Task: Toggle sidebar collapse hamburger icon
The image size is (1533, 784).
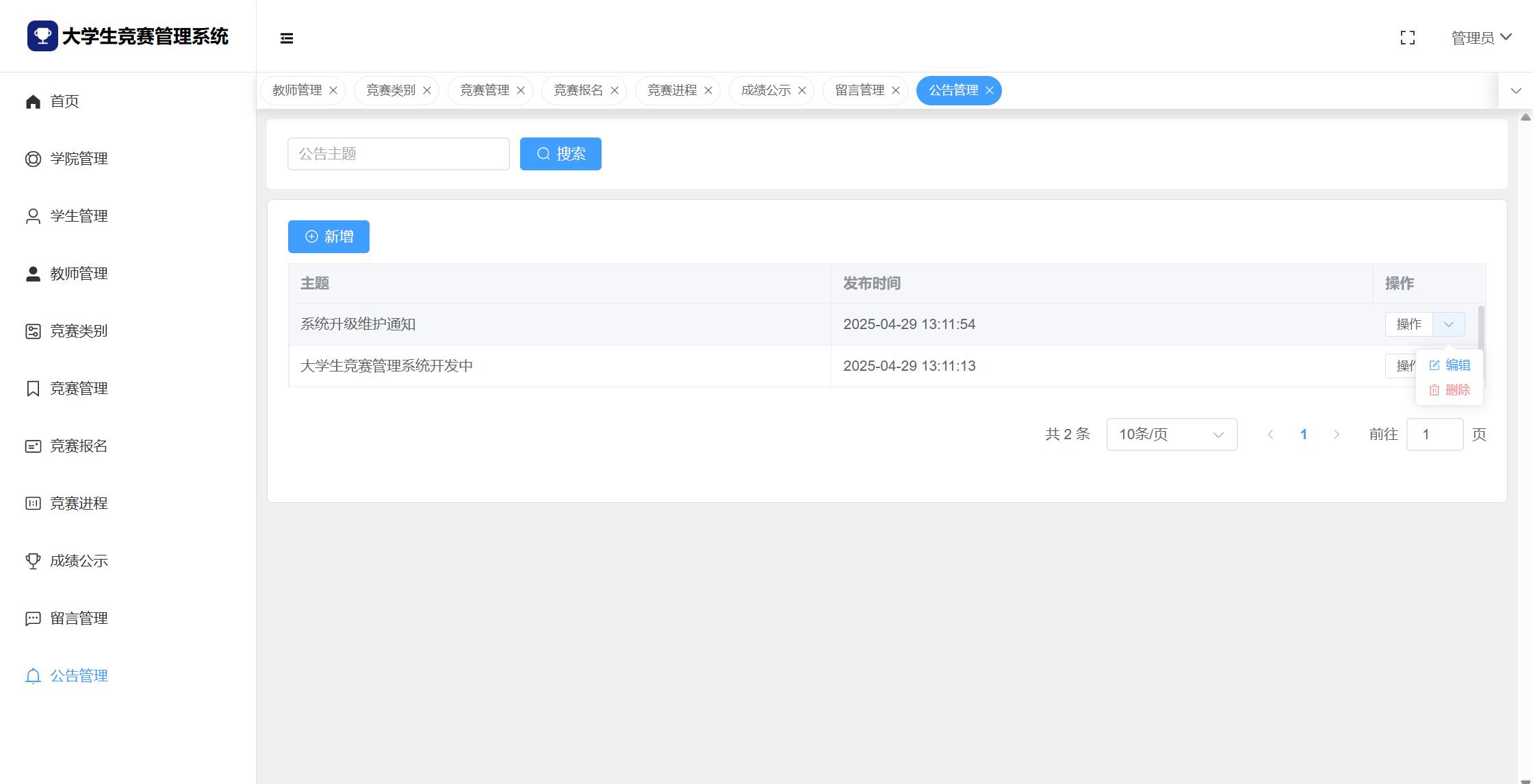Action: click(287, 38)
